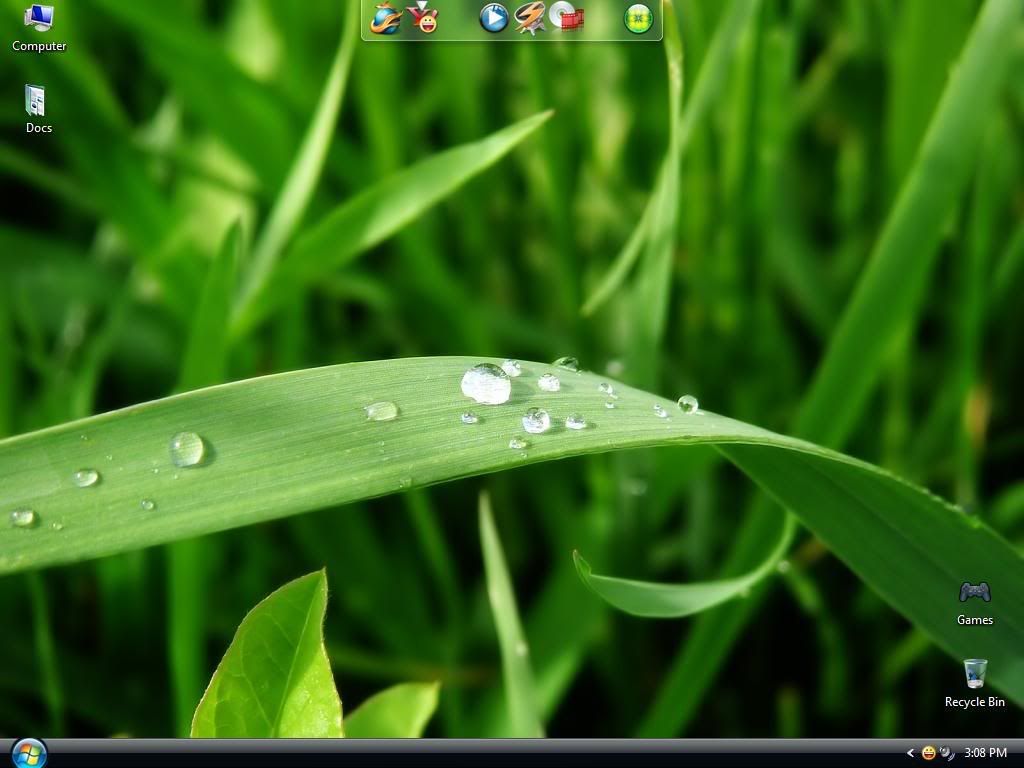Select the 'Recycle Bin' text label
Viewport: 1024px width, 768px height.
pyautogui.click(x=975, y=702)
